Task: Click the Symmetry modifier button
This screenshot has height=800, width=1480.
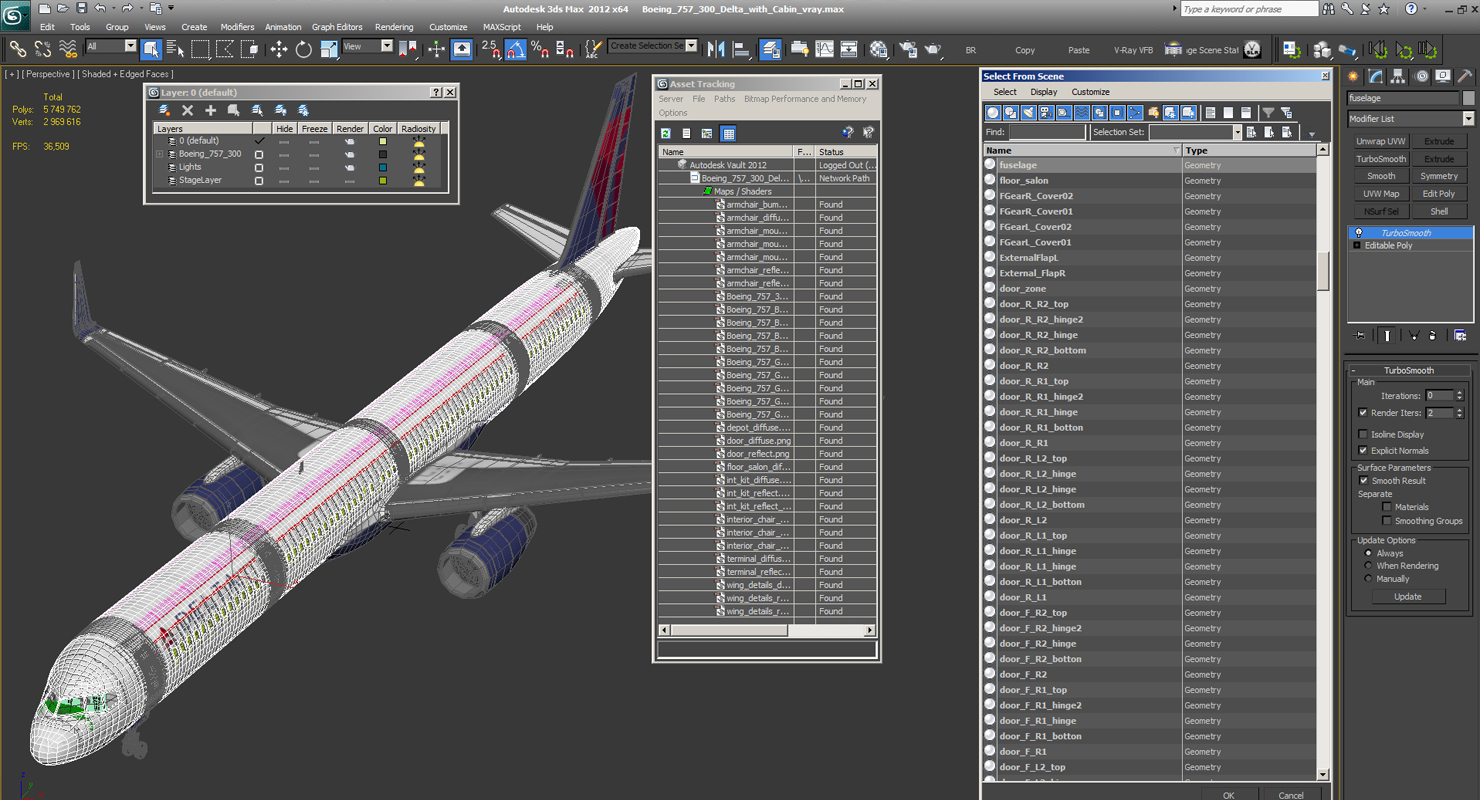Action: point(1439,176)
